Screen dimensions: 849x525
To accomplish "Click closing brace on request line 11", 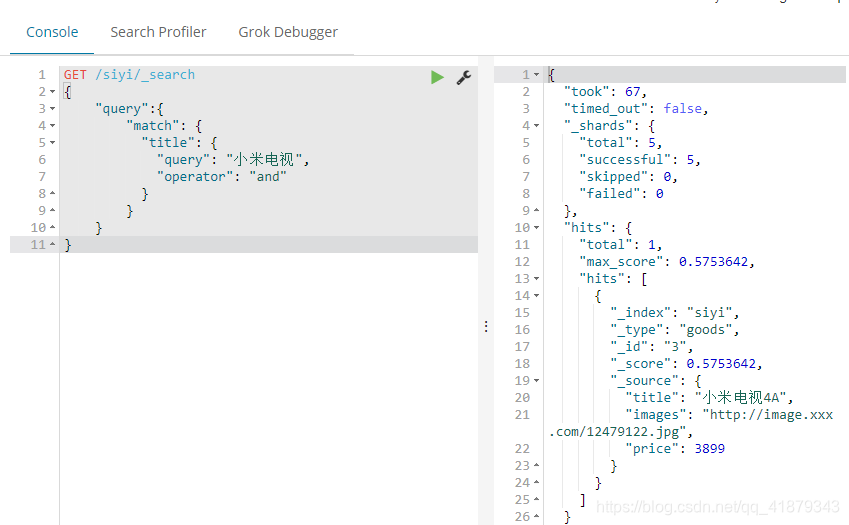I will 68,245.
